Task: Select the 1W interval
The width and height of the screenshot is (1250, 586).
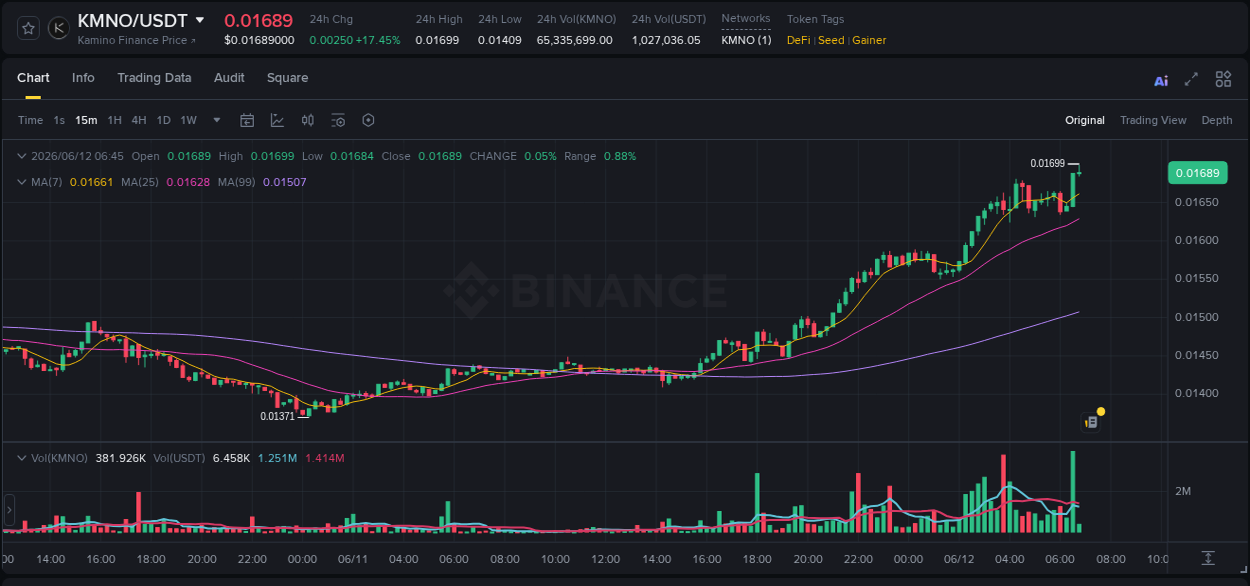Action: coord(188,120)
